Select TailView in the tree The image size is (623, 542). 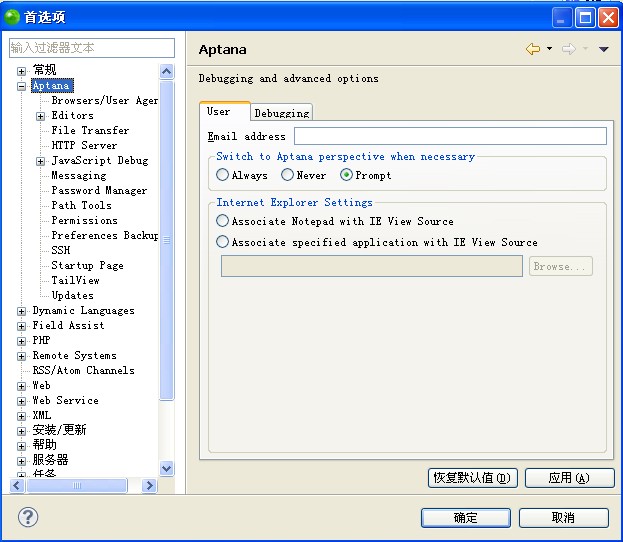point(75,281)
